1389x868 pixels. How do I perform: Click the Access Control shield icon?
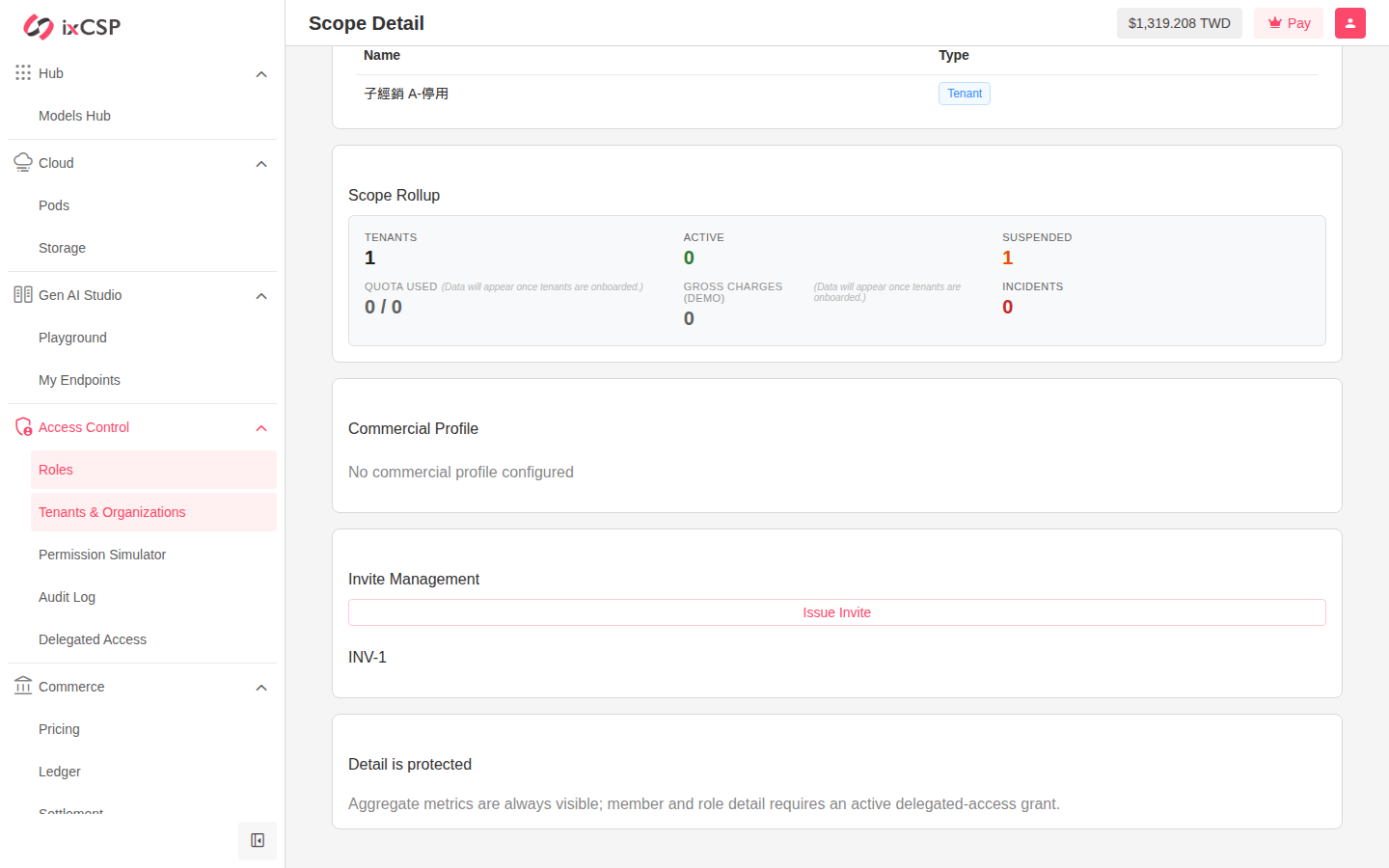click(x=23, y=427)
